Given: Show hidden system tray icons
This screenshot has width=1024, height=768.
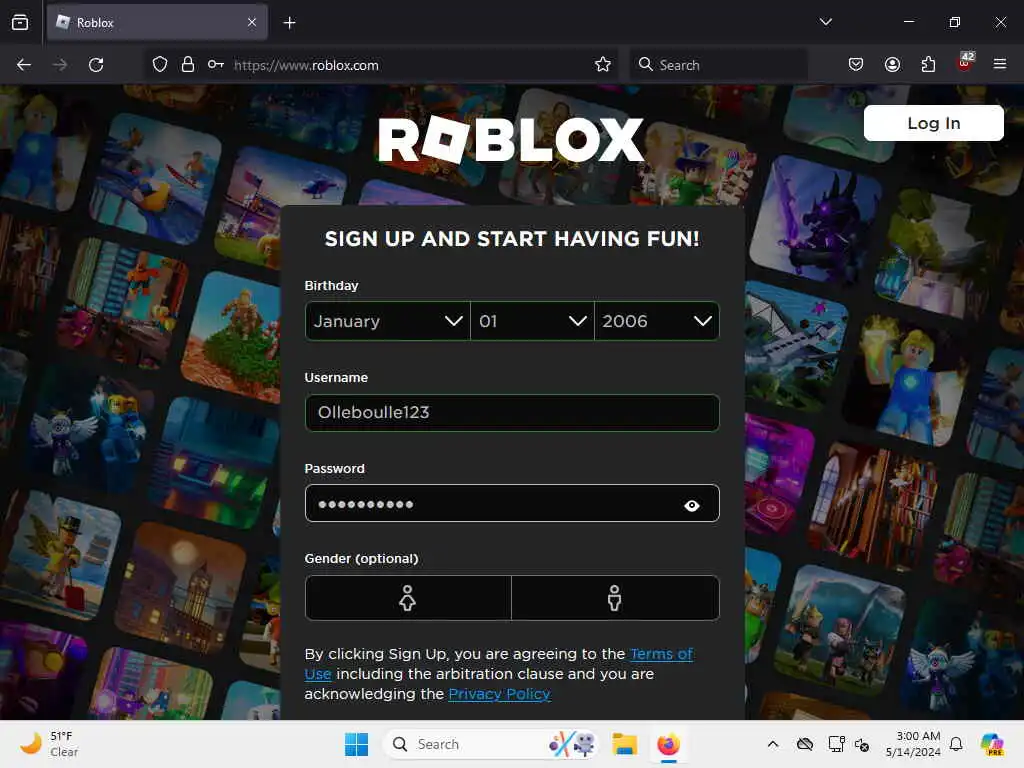Looking at the screenshot, I should tap(773, 744).
